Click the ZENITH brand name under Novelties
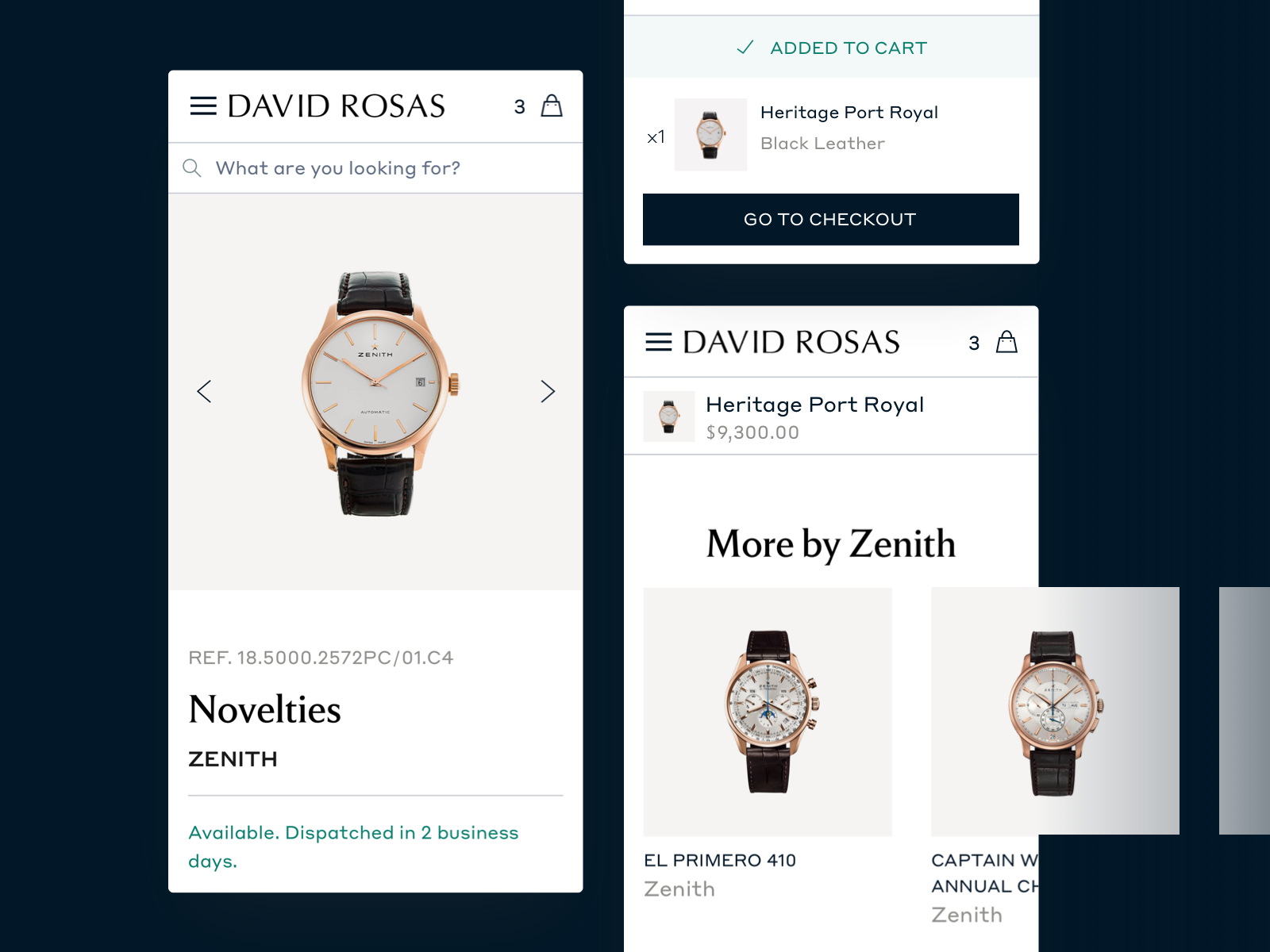This screenshot has width=1270, height=952. tap(233, 759)
